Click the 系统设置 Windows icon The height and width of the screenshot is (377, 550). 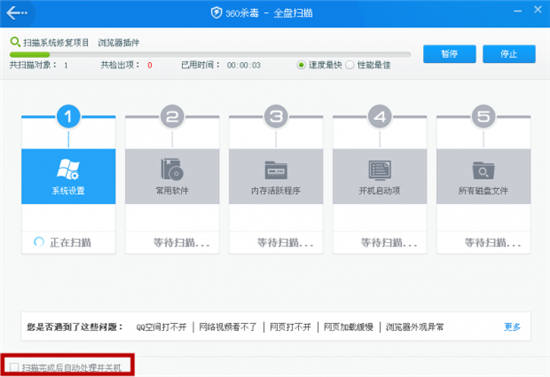point(68,169)
